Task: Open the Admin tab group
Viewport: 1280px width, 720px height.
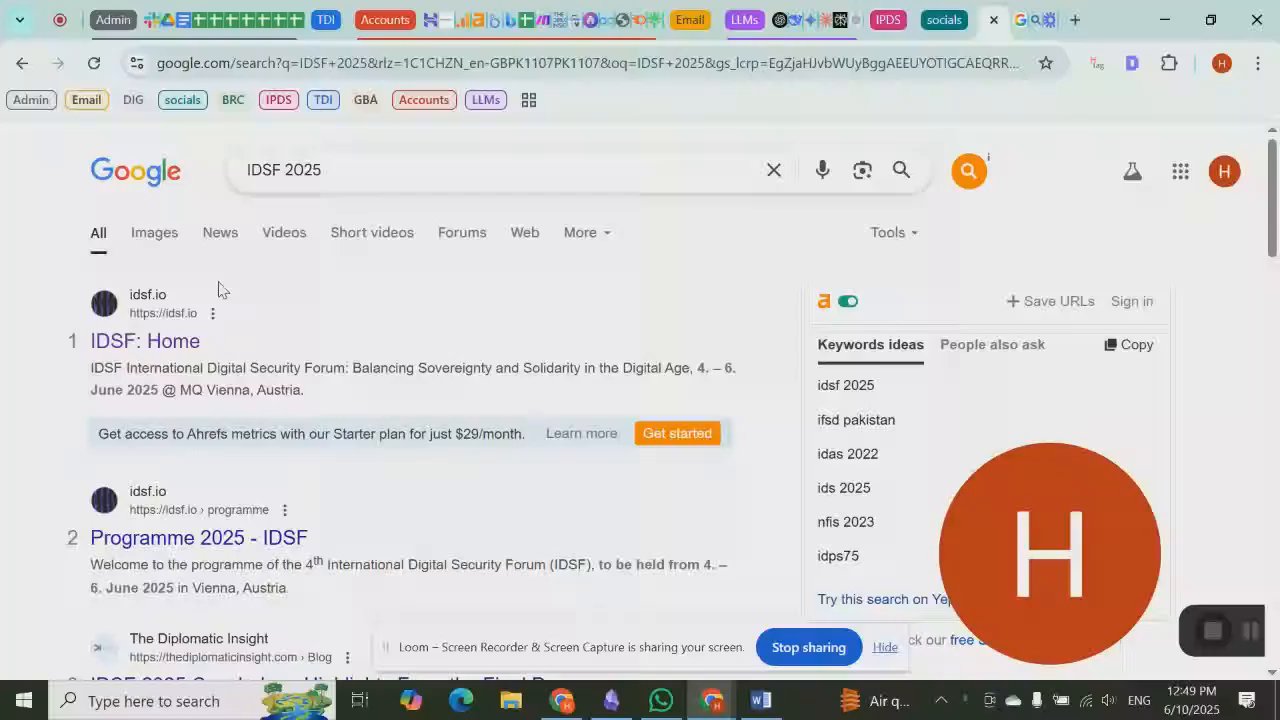Action: 113,20
